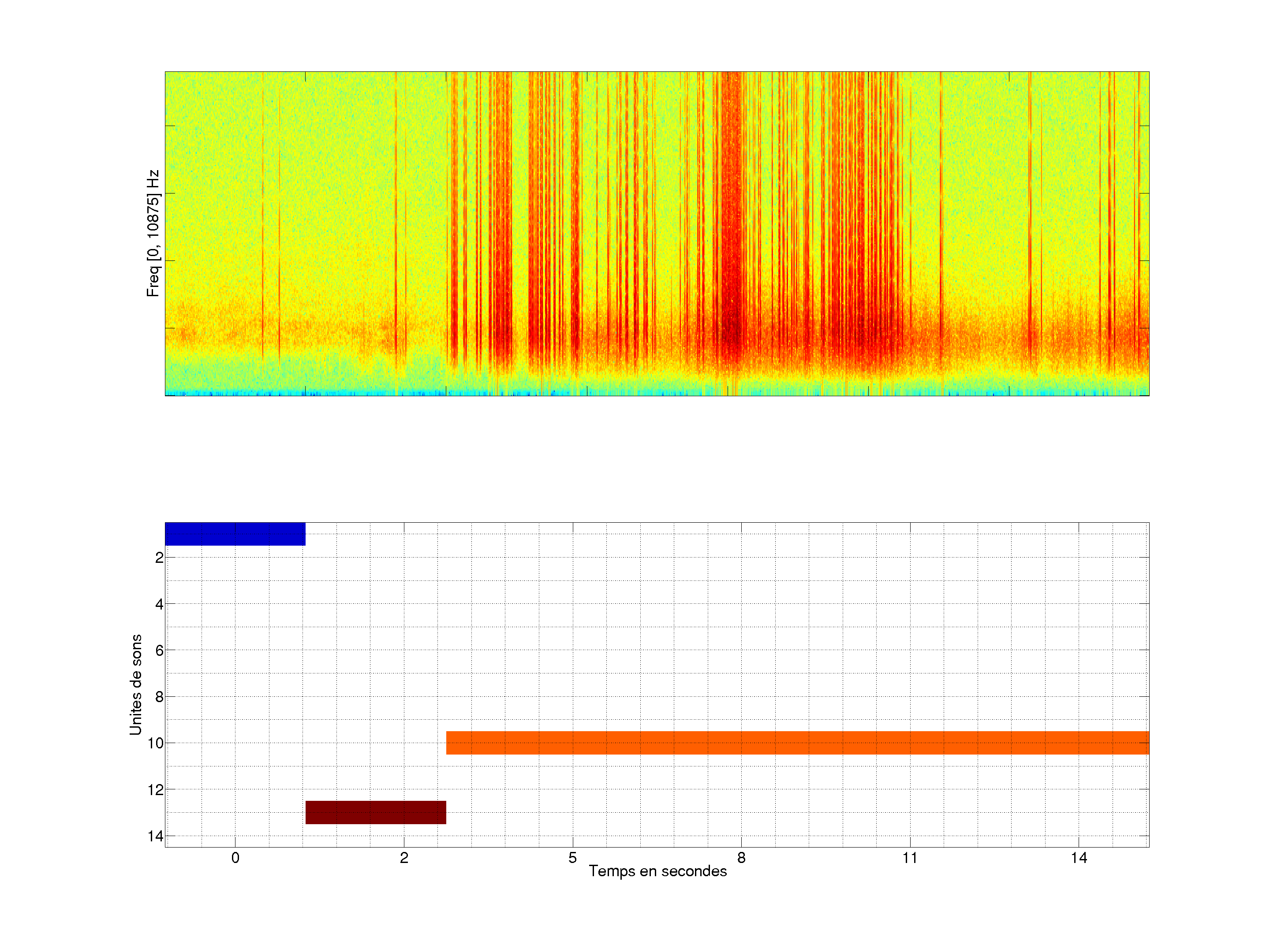Select the orange bar at unit 10

click(797, 743)
